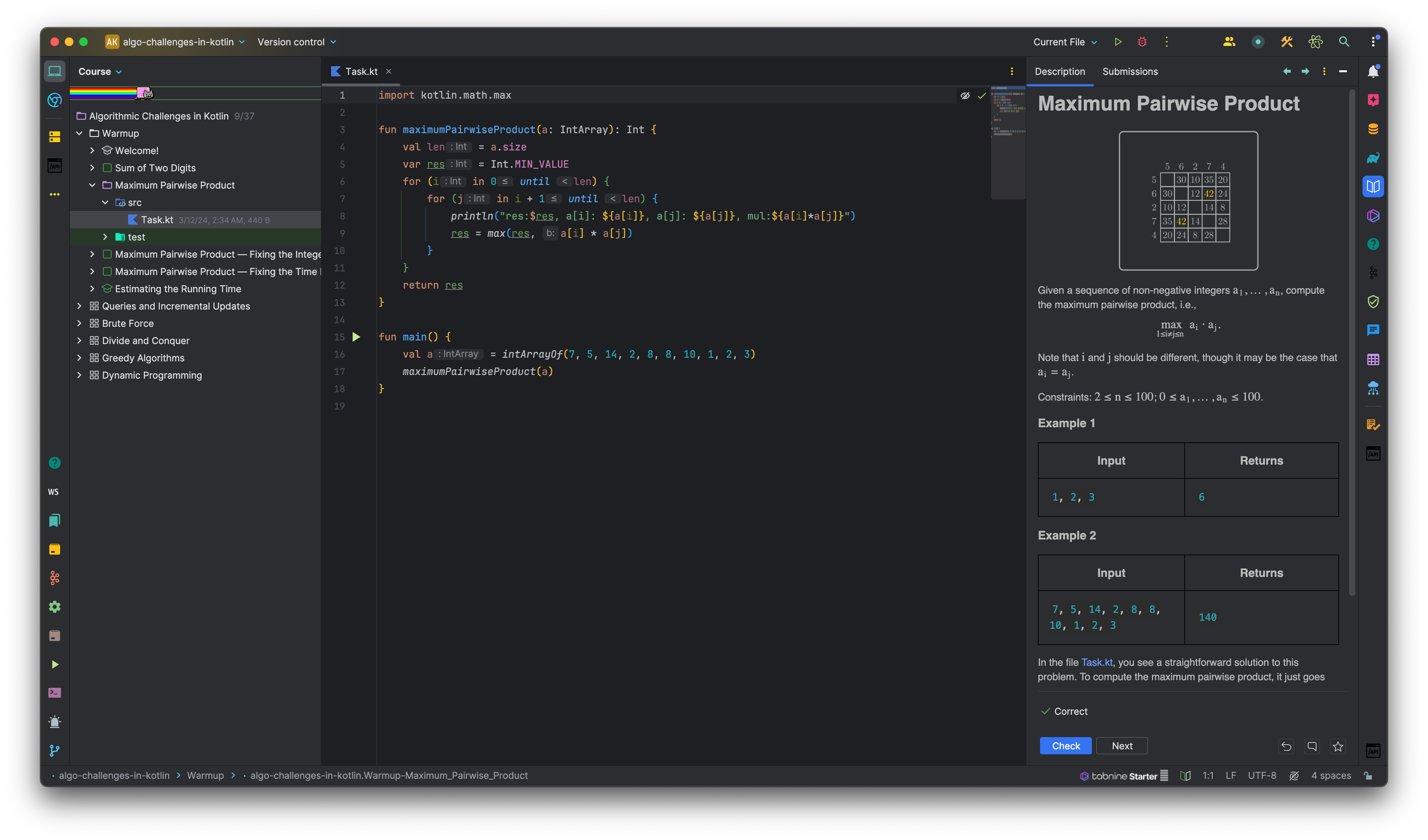Toggle the read-only lock icon in status bar
This screenshot has width=1428, height=840.
(1368, 776)
